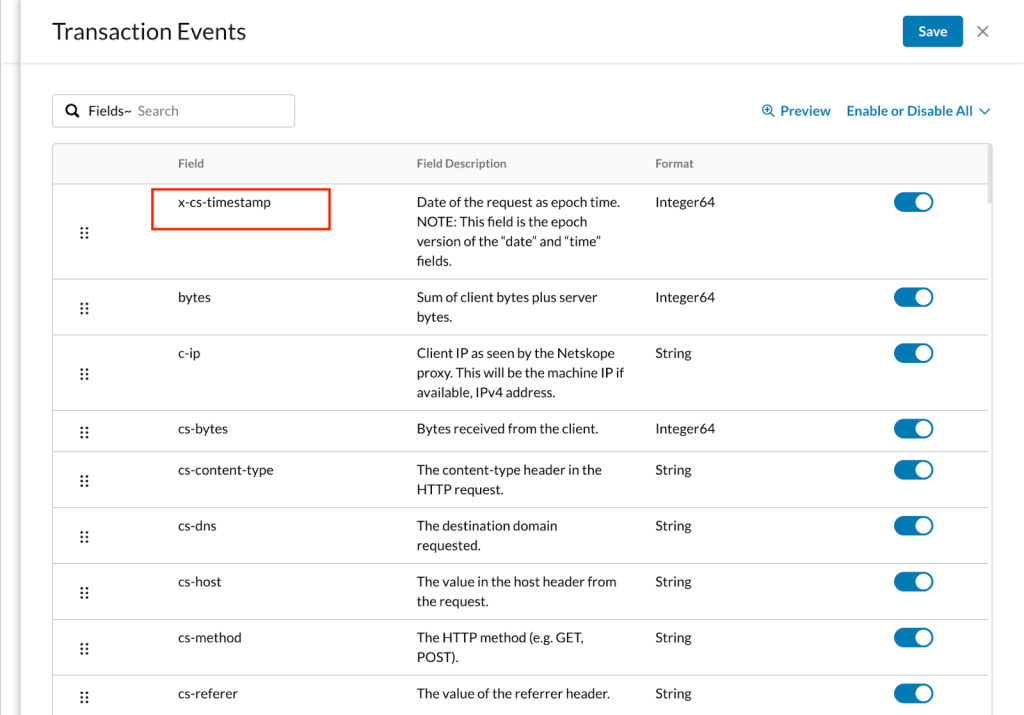Select the cs-dns field name
This screenshot has height=715, width=1024.
tap(197, 526)
